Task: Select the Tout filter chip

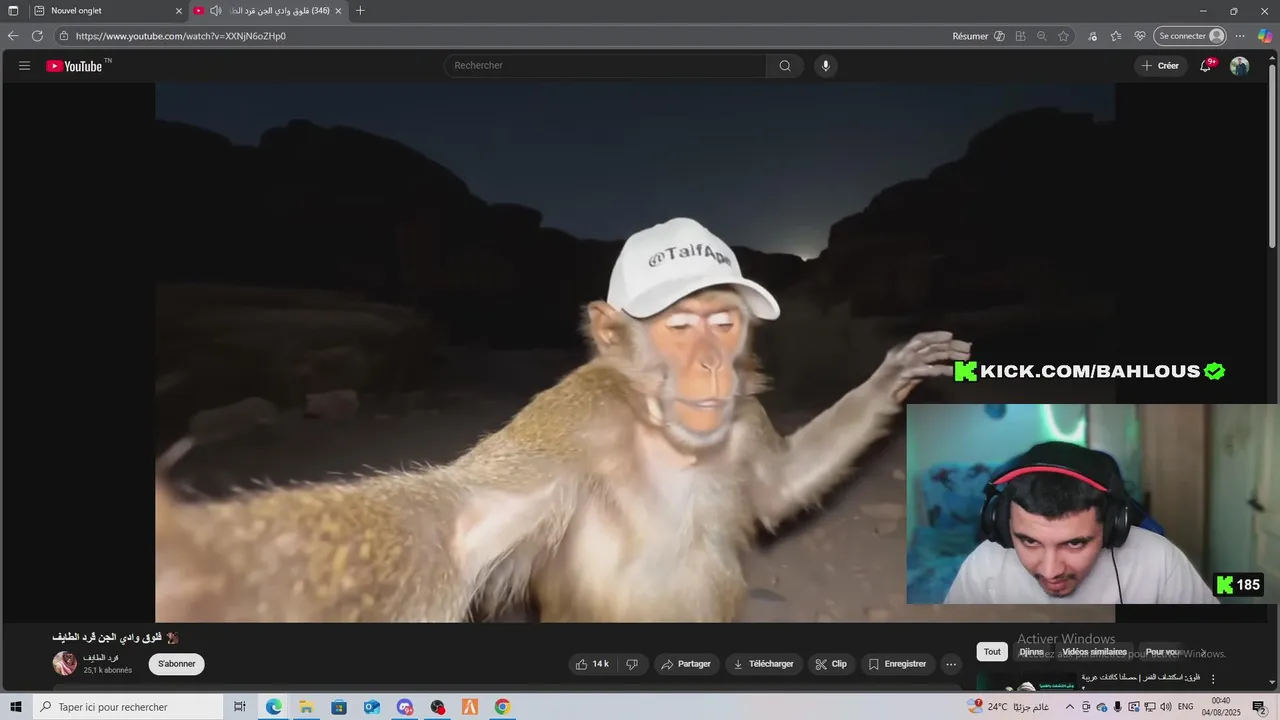Action: tap(992, 652)
